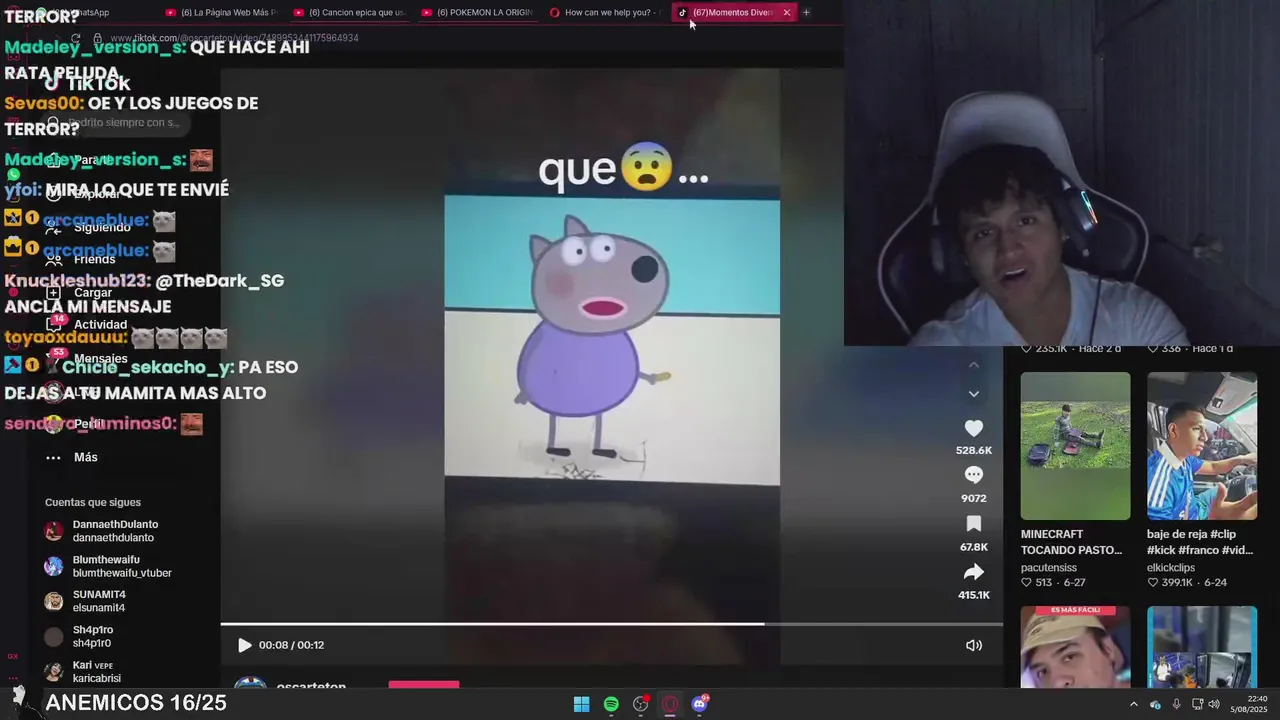
Task: Switch to Cancion epica browser tab
Action: [x=349, y=13]
